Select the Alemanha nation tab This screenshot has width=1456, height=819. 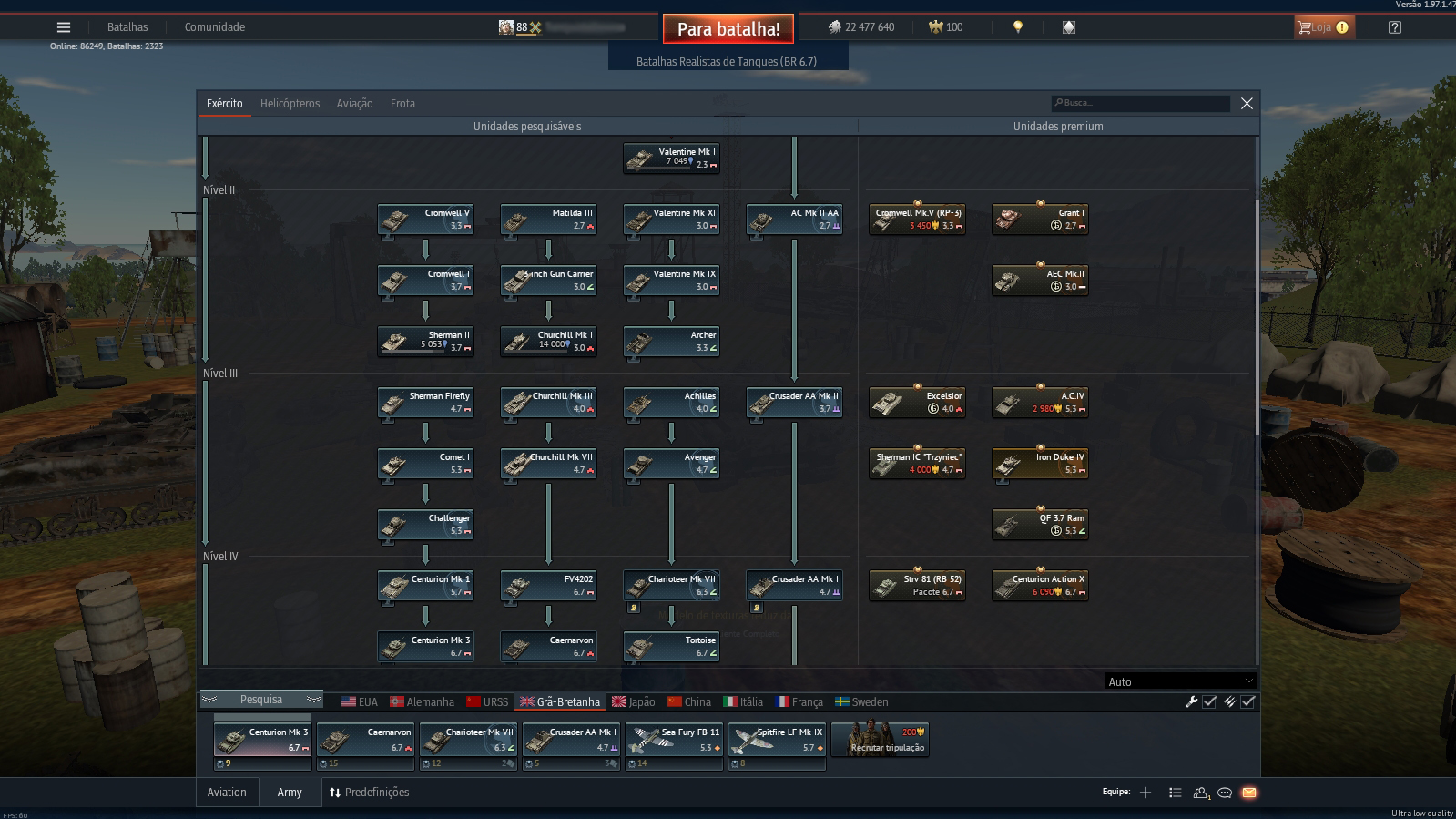point(423,701)
